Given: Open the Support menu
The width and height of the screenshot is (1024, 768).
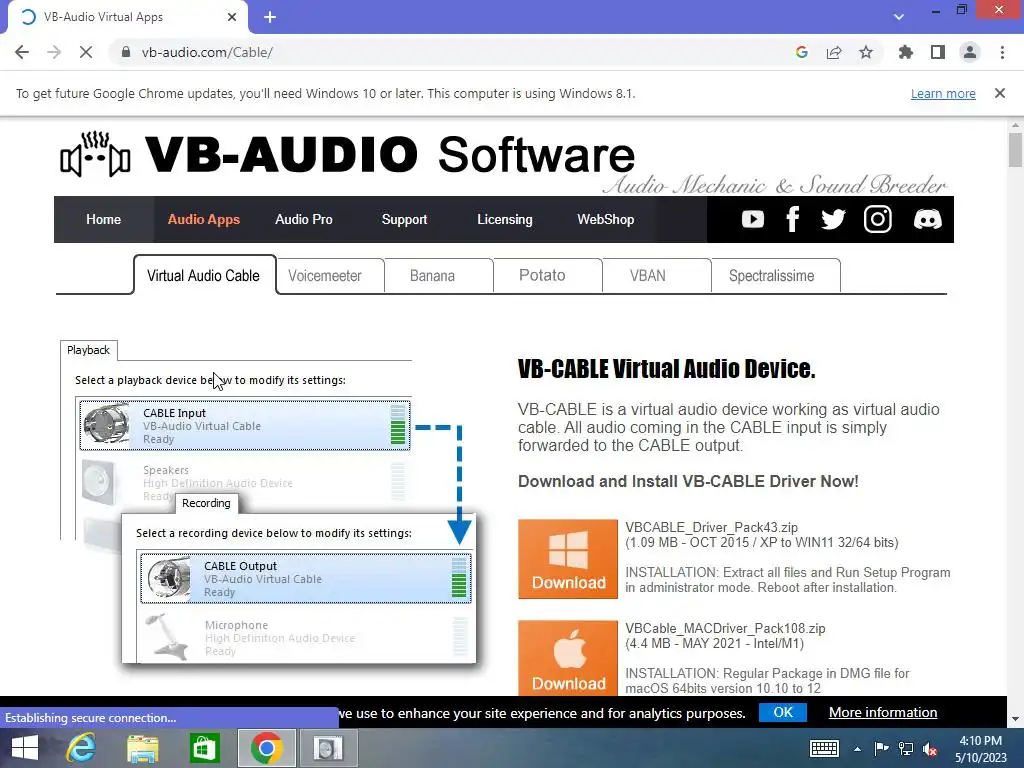Looking at the screenshot, I should [404, 219].
